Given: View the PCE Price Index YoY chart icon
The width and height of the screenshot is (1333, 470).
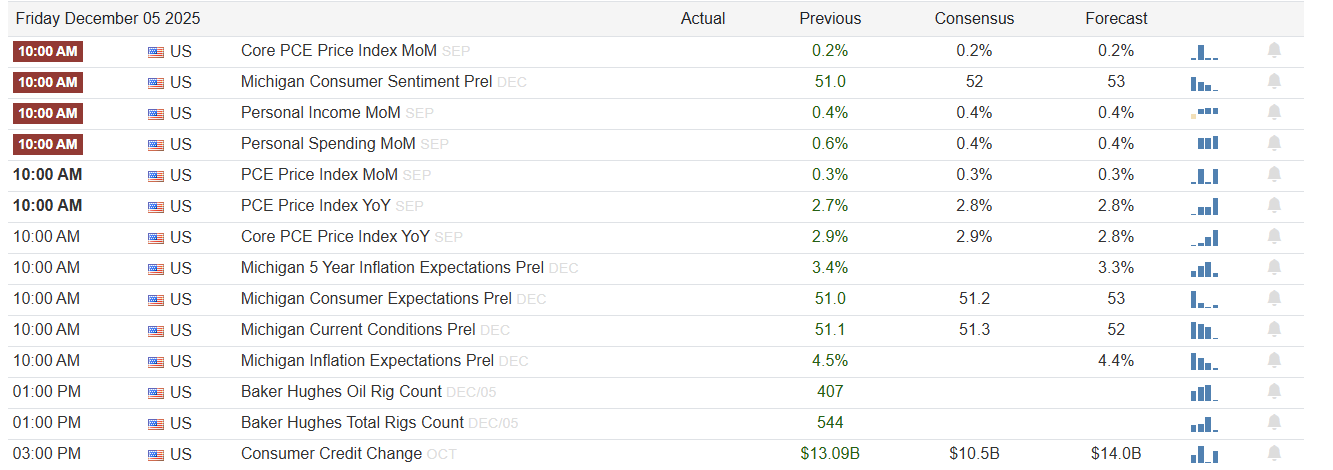Looking at the screenshot, I should pos(1204,206).
